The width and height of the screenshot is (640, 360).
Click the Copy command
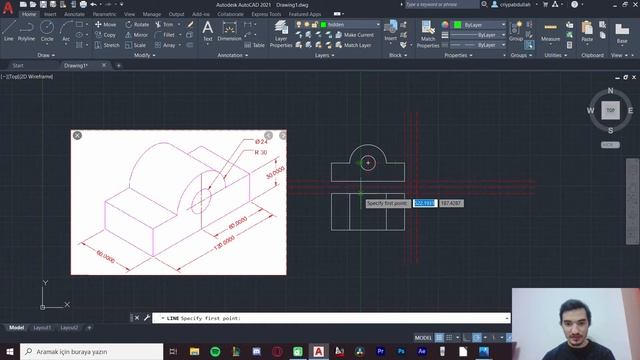105,35
